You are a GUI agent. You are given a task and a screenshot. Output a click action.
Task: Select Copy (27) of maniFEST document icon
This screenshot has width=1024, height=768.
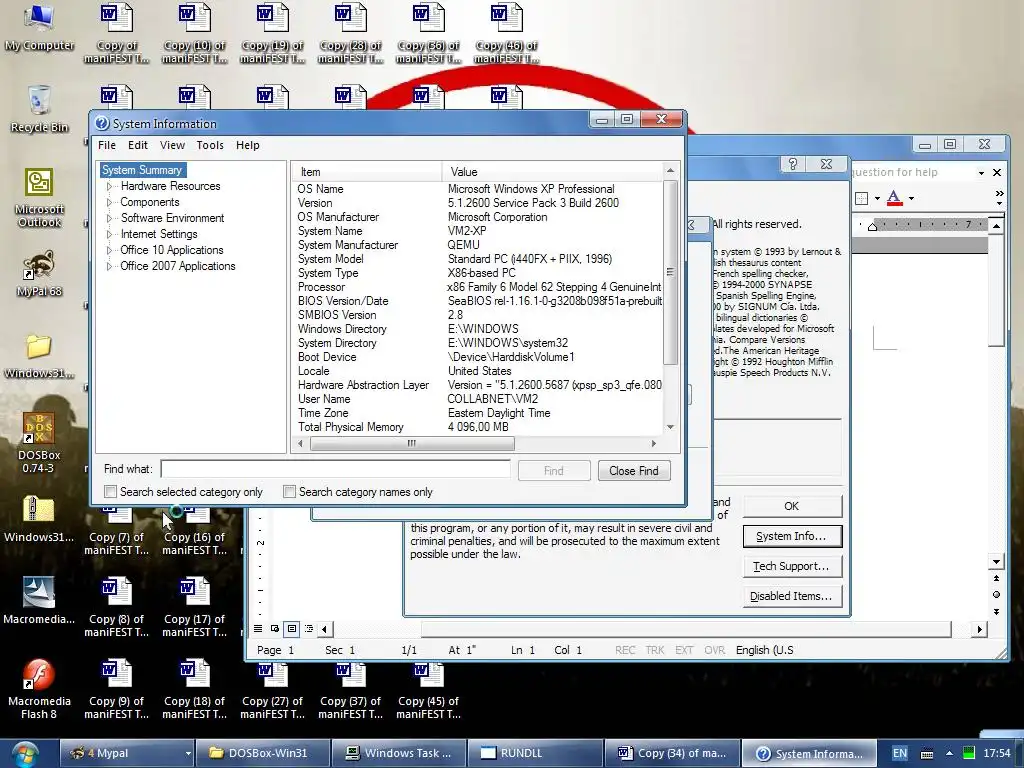[272, 688]
